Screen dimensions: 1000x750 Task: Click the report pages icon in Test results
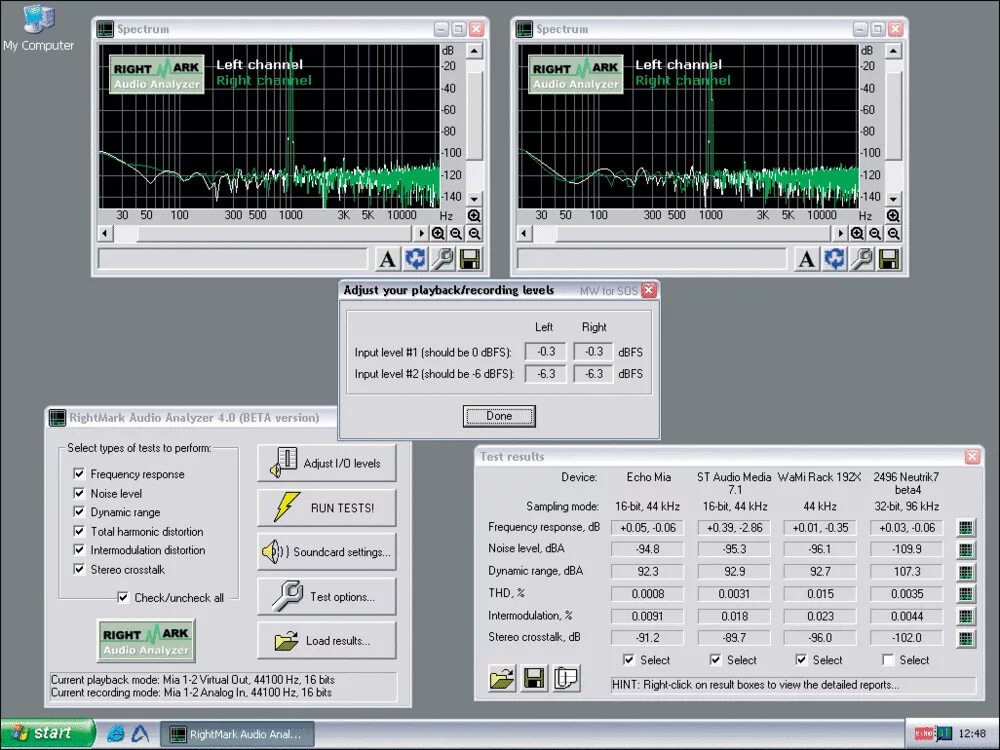pyautogui.click(x=566, y=678)
